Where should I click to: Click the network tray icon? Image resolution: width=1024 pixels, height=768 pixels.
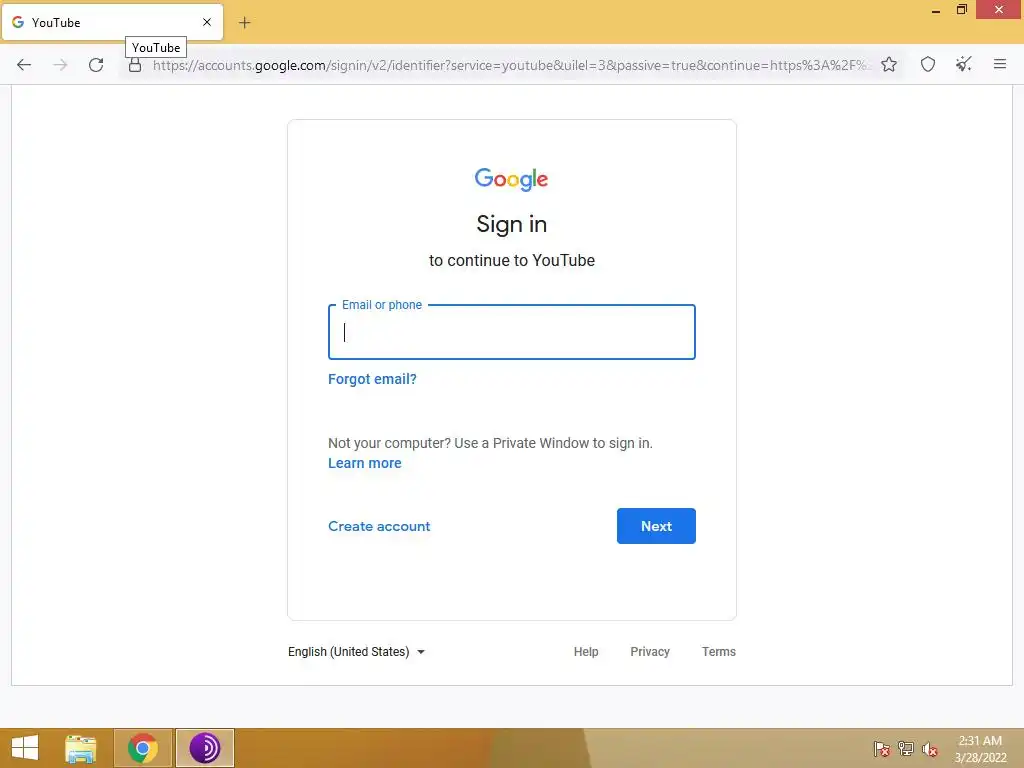(906, 749)
